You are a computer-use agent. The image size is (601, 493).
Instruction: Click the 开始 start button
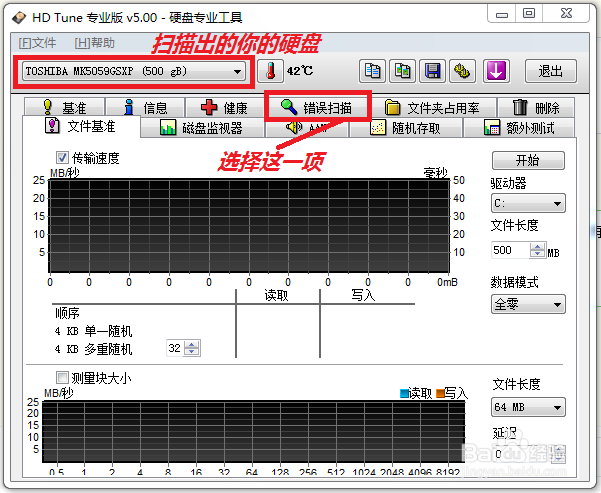click(528, 160)
